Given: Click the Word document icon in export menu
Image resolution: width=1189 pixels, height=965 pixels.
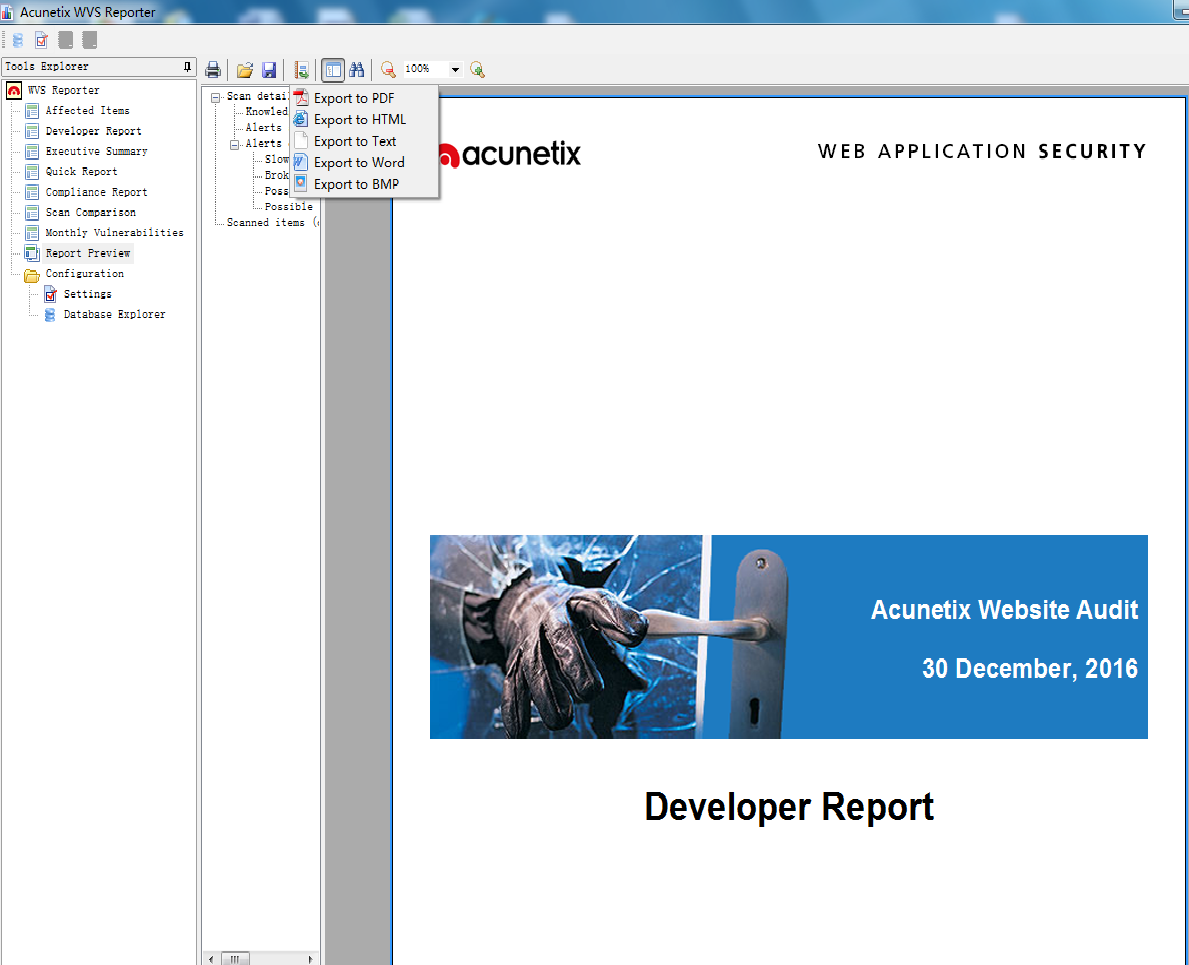Looking at the screenshot, I should pyautogui.click(x=301, y=162).
